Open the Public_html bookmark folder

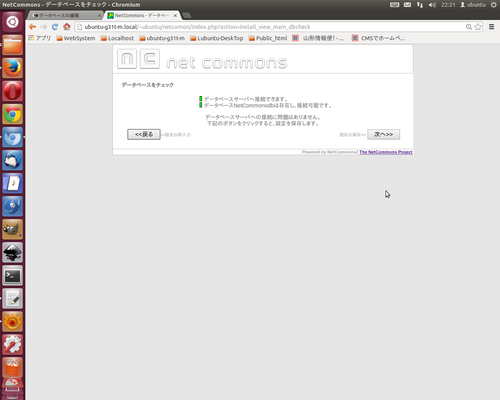[268, 38]
